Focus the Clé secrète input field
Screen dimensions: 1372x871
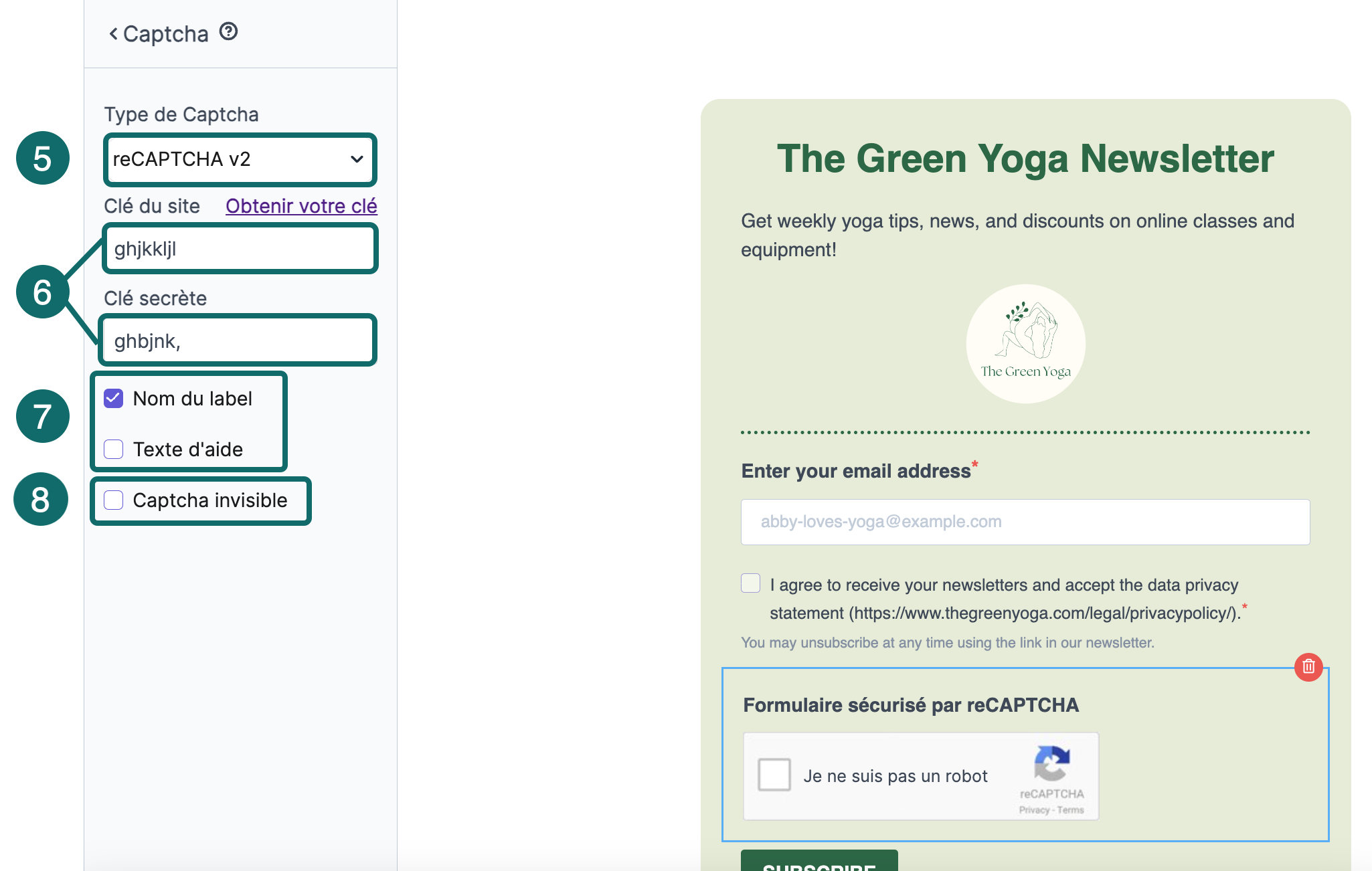238,341
